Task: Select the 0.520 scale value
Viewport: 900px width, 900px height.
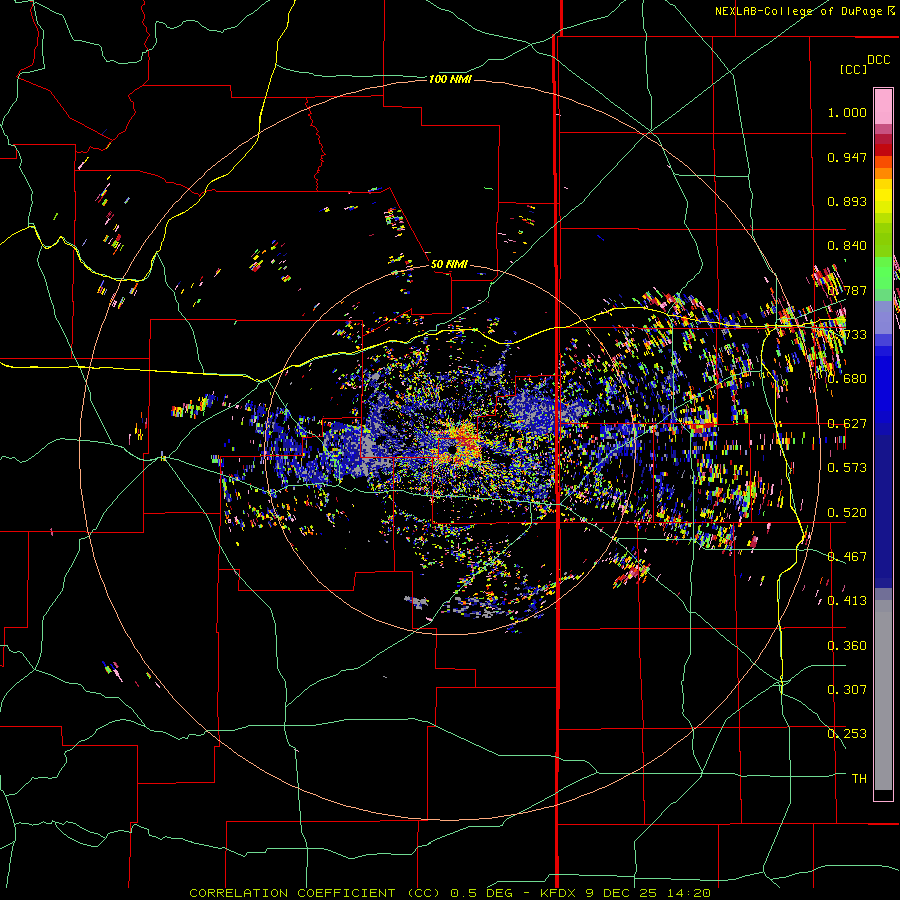Action: point(847,513)
